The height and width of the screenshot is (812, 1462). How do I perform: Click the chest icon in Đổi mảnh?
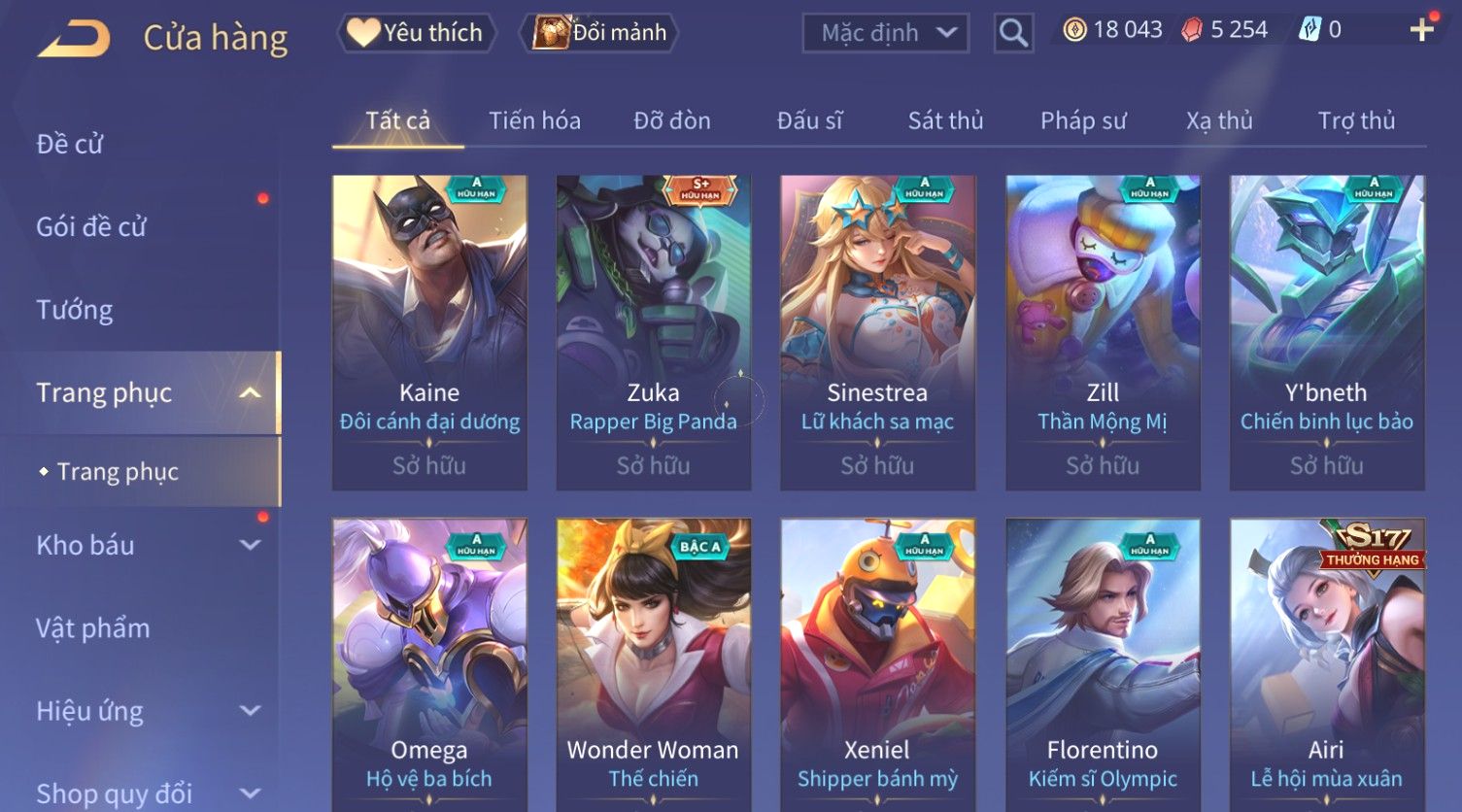(x=551, y=32)
